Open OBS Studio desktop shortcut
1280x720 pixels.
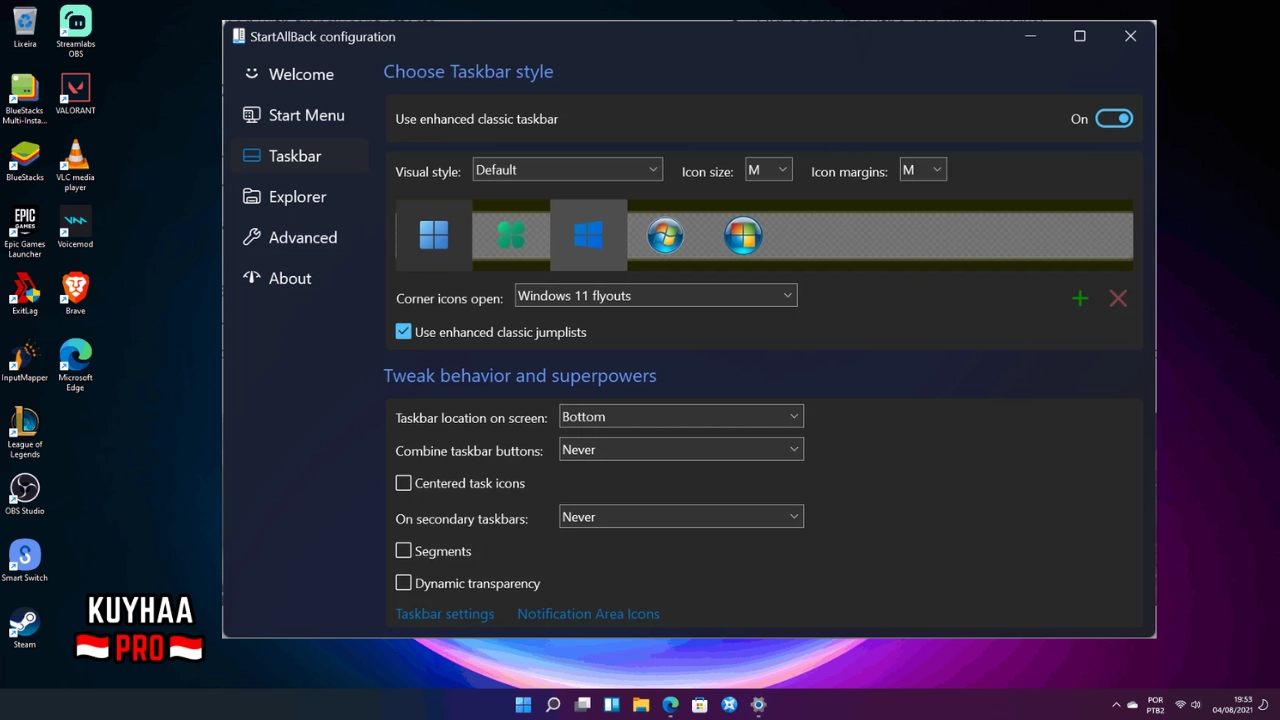(25, 494)
